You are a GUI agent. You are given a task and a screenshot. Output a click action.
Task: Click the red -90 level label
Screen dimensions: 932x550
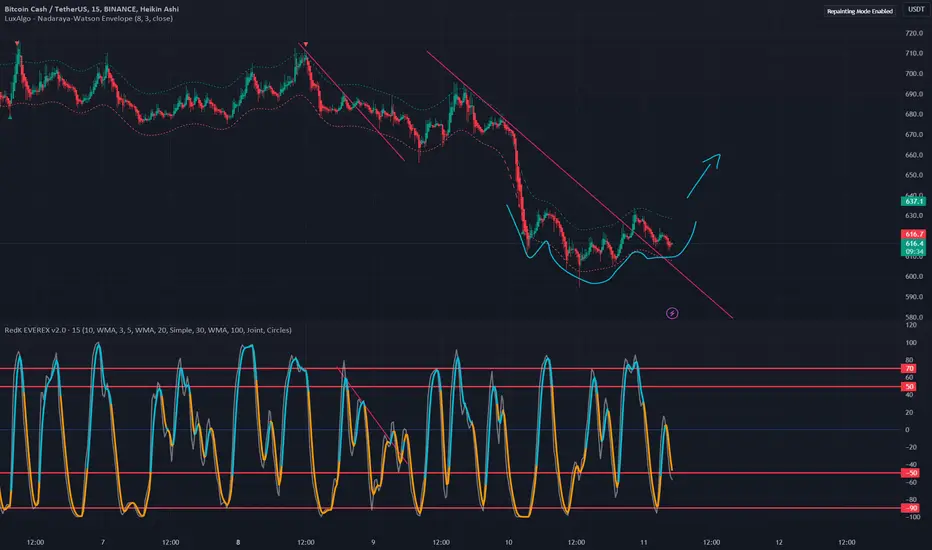click(910, 508)
